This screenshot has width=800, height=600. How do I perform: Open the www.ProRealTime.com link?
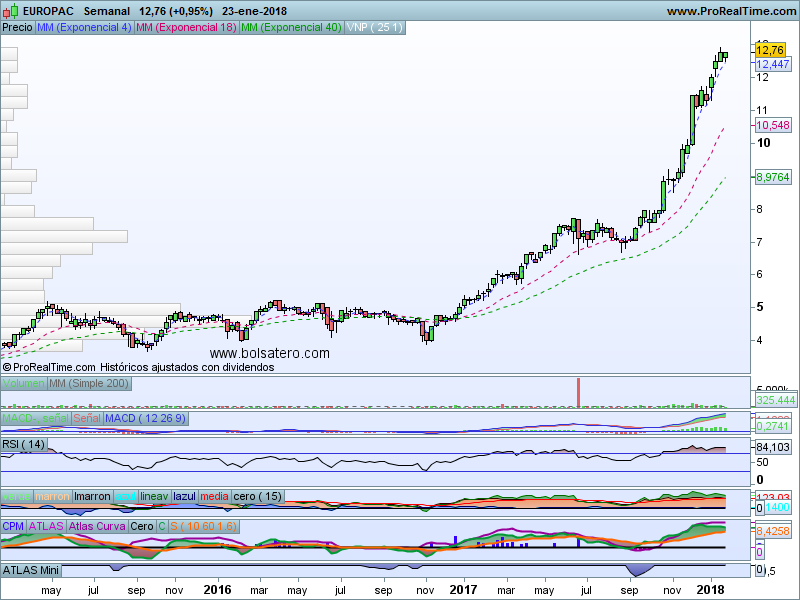tap(730, 11)
